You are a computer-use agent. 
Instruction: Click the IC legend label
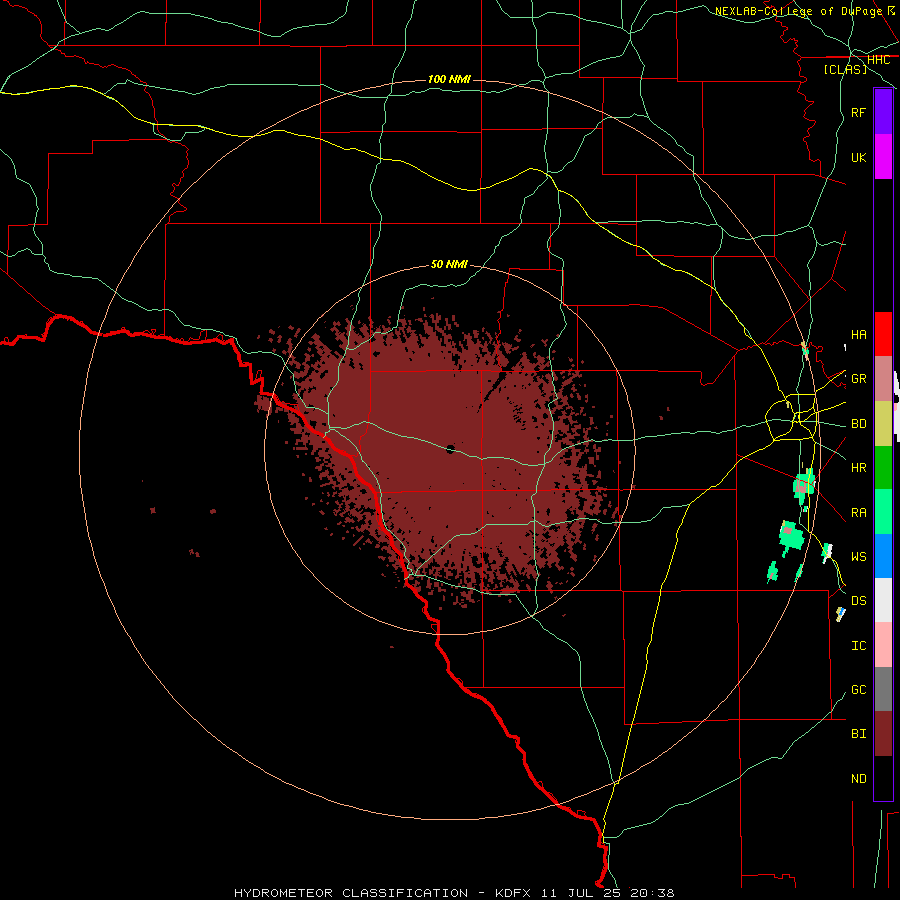coord(858,645)
